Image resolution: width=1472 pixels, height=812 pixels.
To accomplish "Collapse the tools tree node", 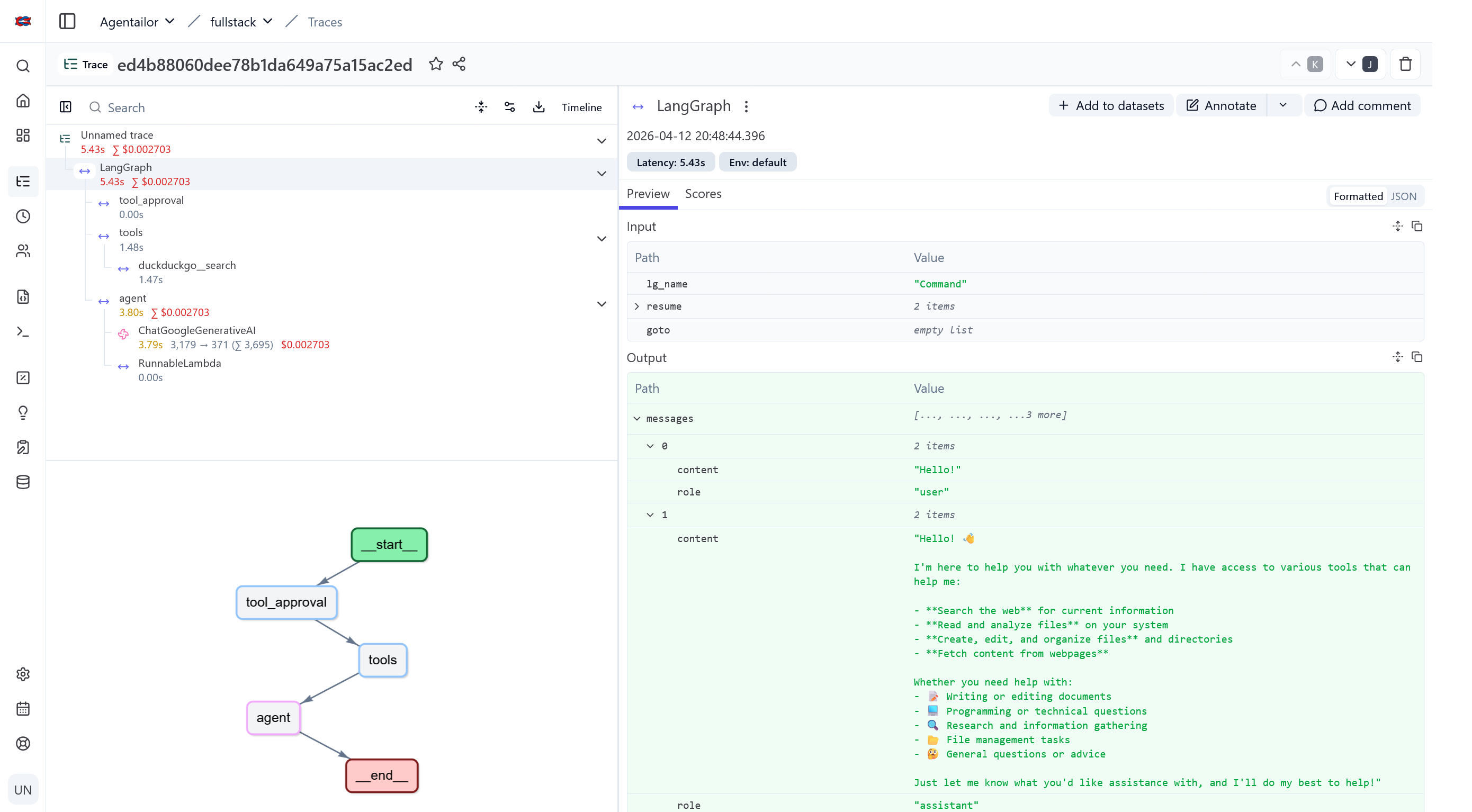I will [x=602, y=239].
